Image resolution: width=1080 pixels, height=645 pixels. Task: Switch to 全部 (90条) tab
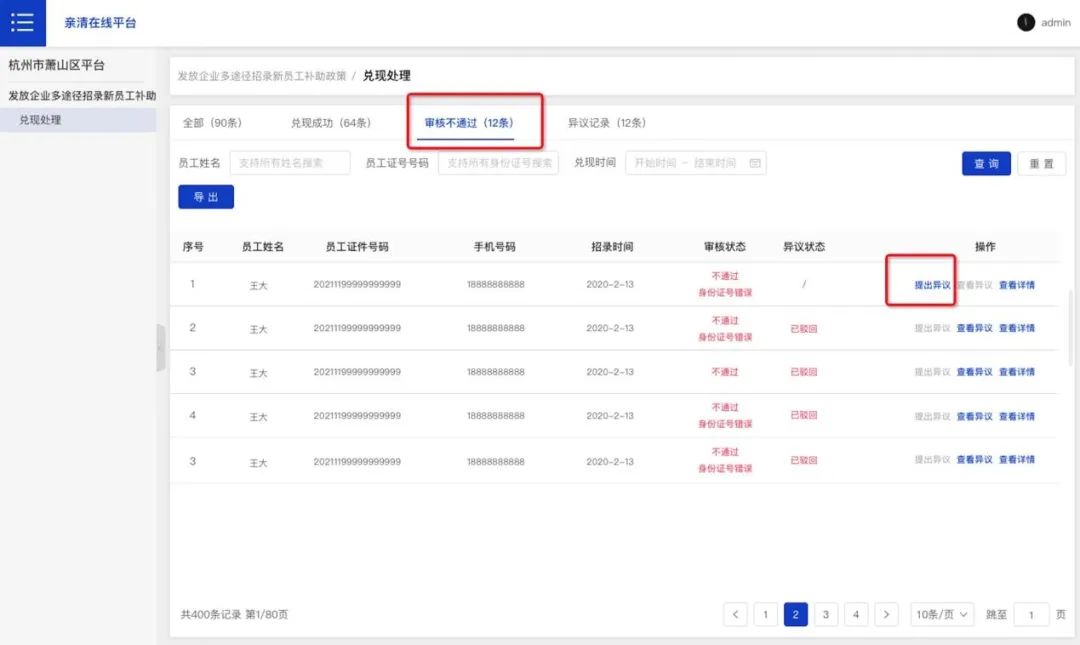[x=212, y=123]
